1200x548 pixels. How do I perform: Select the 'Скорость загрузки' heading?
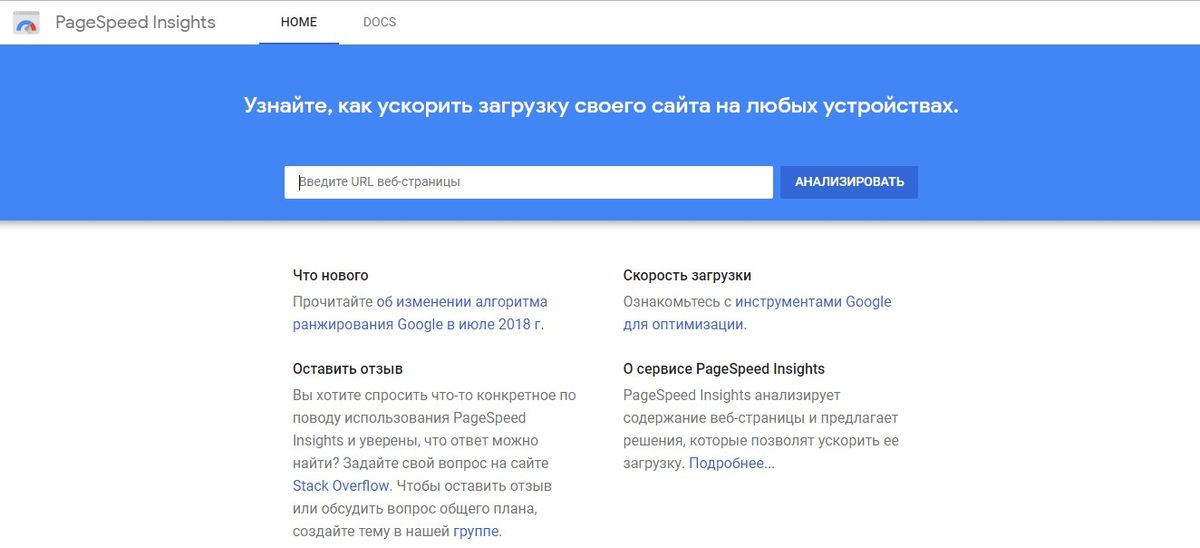coord(687,275)
